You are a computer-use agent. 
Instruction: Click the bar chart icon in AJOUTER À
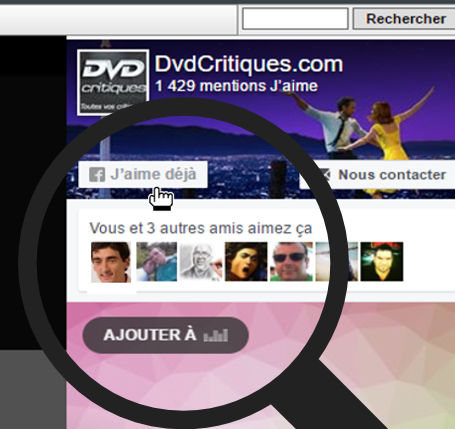pyautogui.click(x=216, y=335)
